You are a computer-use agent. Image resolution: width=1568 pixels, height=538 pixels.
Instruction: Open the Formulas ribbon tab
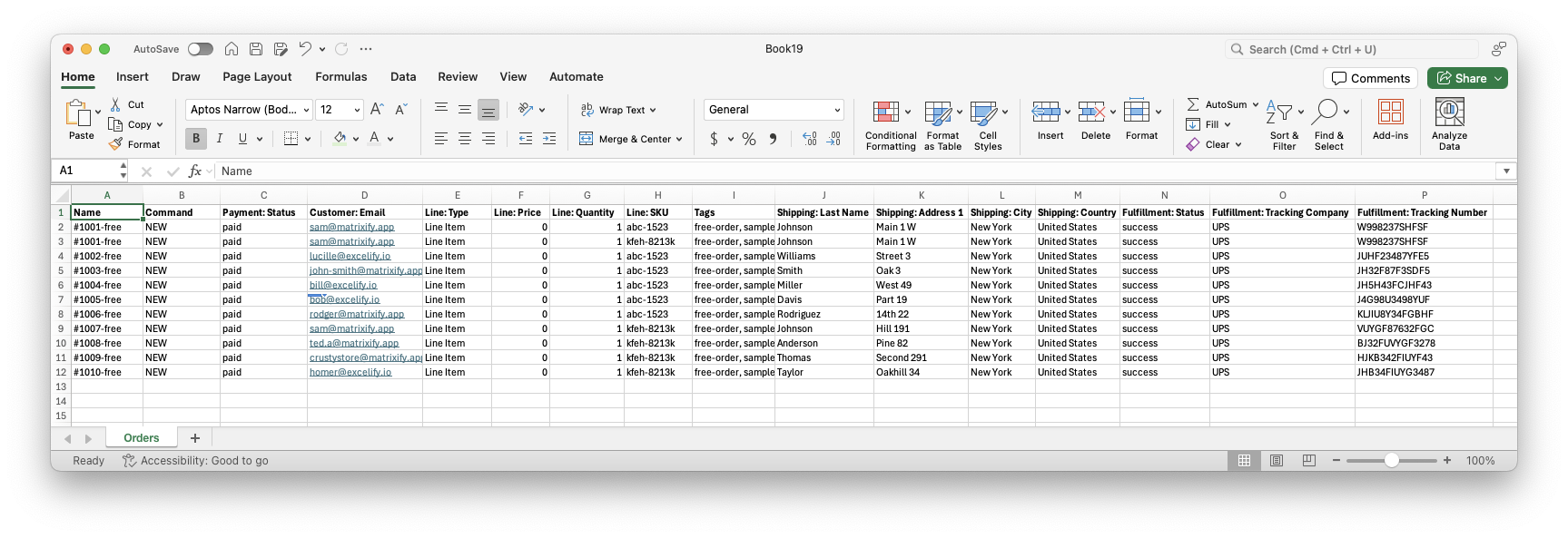(x=340, y=77)
